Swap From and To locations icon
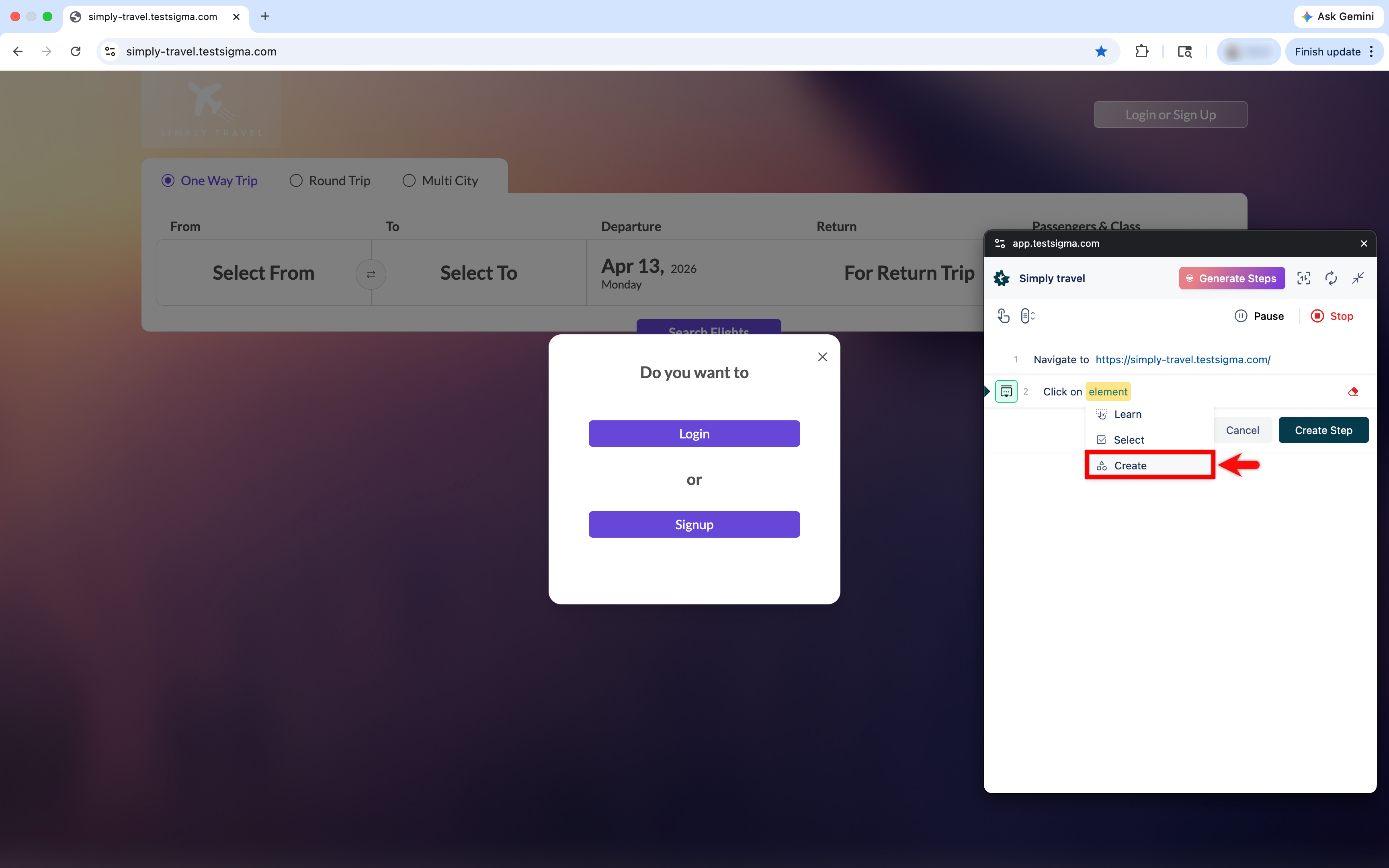Screen dimensions: 1389x868 point(371,274)
